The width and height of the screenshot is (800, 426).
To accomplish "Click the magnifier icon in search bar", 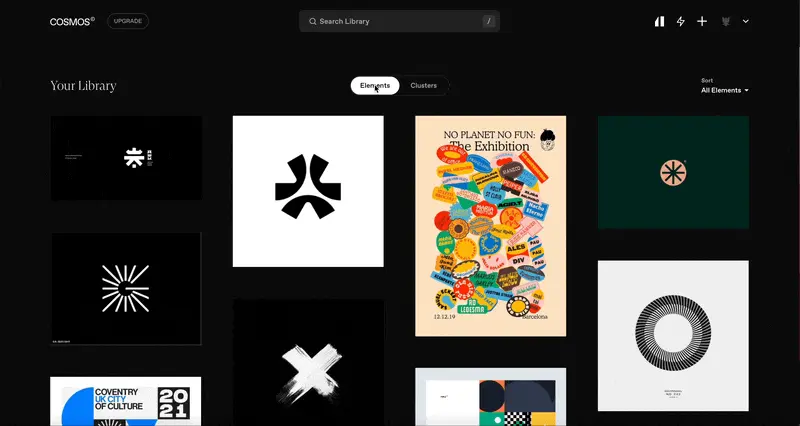I will [x=313, y=21].
